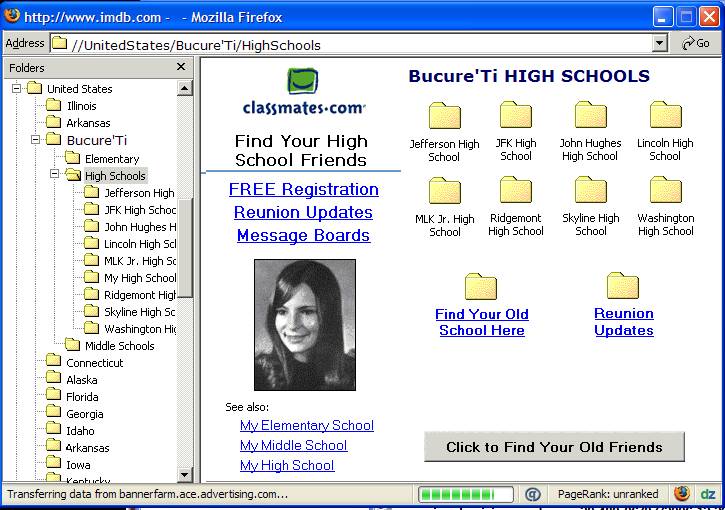Click the Go arrow button in address bar
This screenshot has width=725, height=510.
(695, 43)
